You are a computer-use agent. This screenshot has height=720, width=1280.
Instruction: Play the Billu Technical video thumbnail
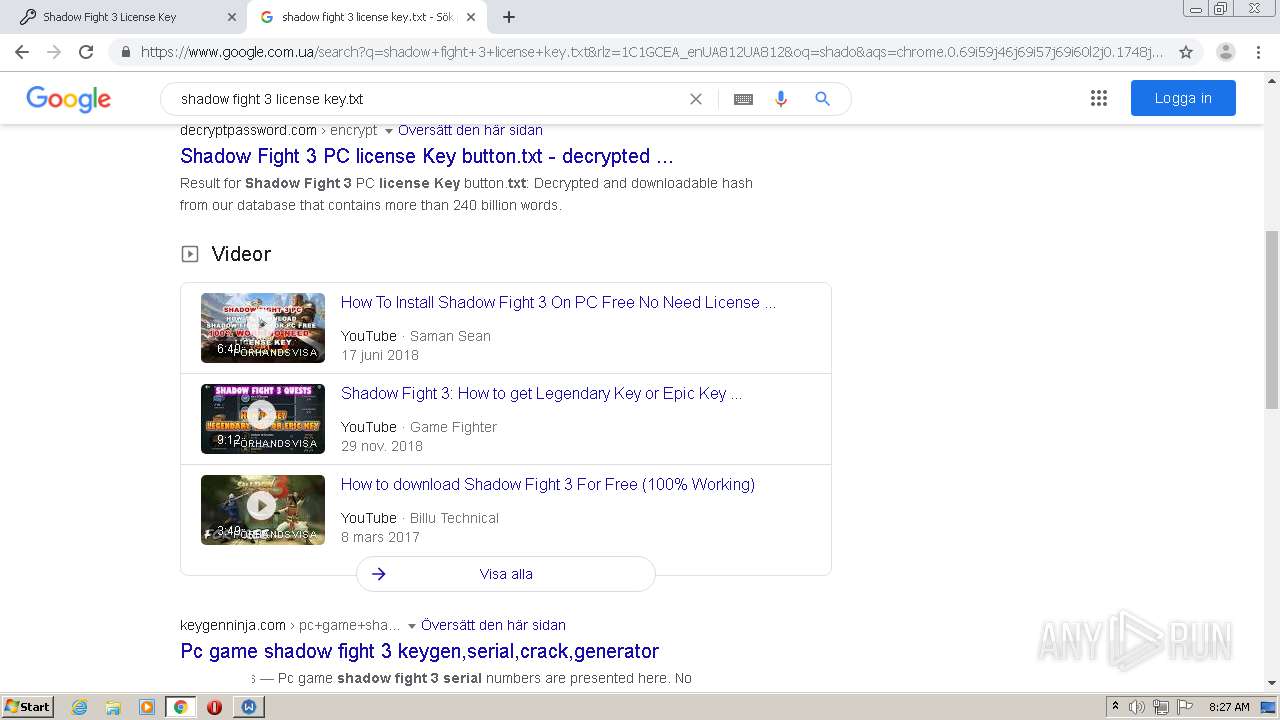pos(263,509)
